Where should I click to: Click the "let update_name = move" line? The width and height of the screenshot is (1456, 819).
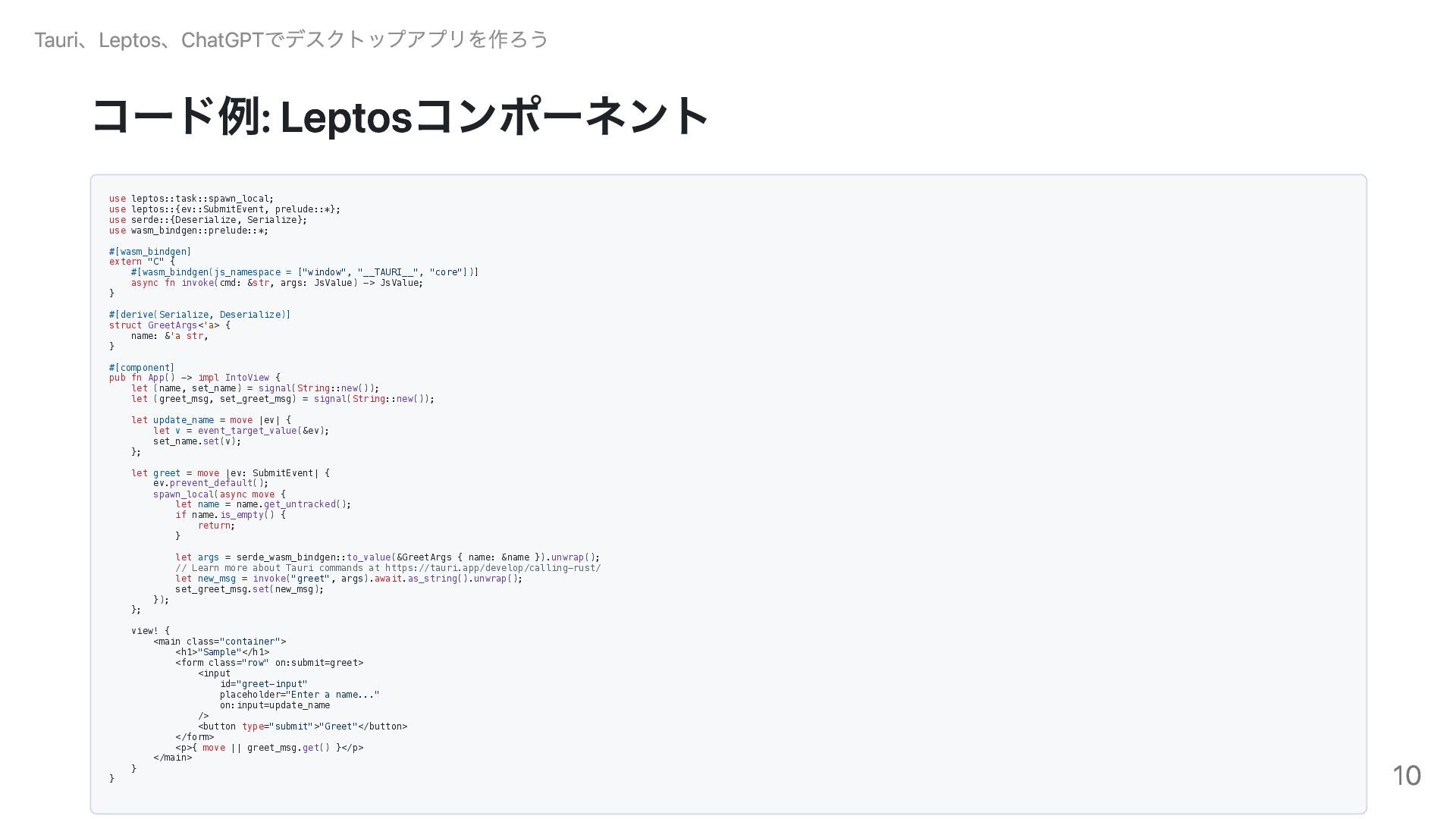tap(211, 420)
